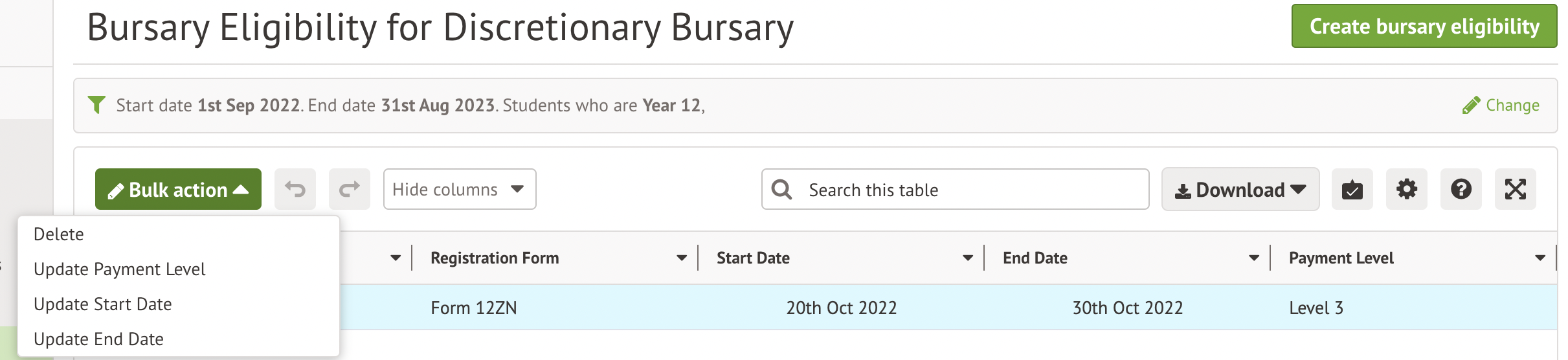Click the redo arrow icon

tap(350, 189)
